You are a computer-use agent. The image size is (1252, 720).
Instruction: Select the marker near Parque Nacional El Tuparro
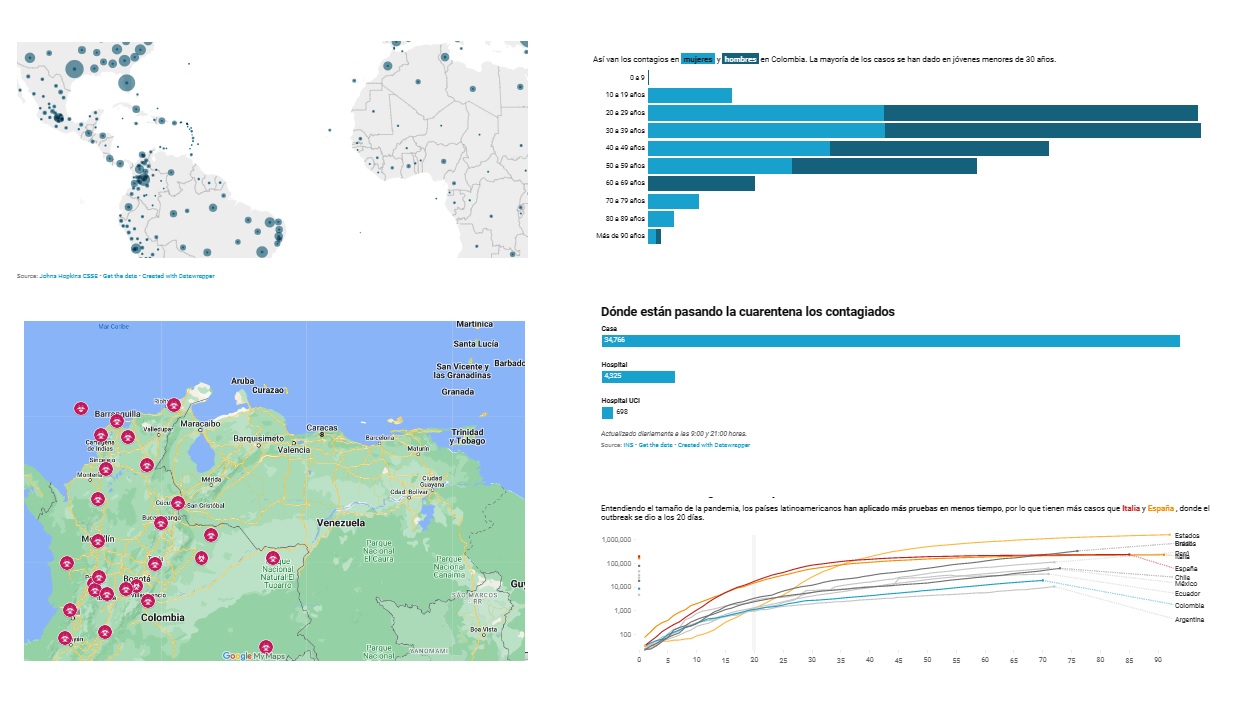click(272, 558)
